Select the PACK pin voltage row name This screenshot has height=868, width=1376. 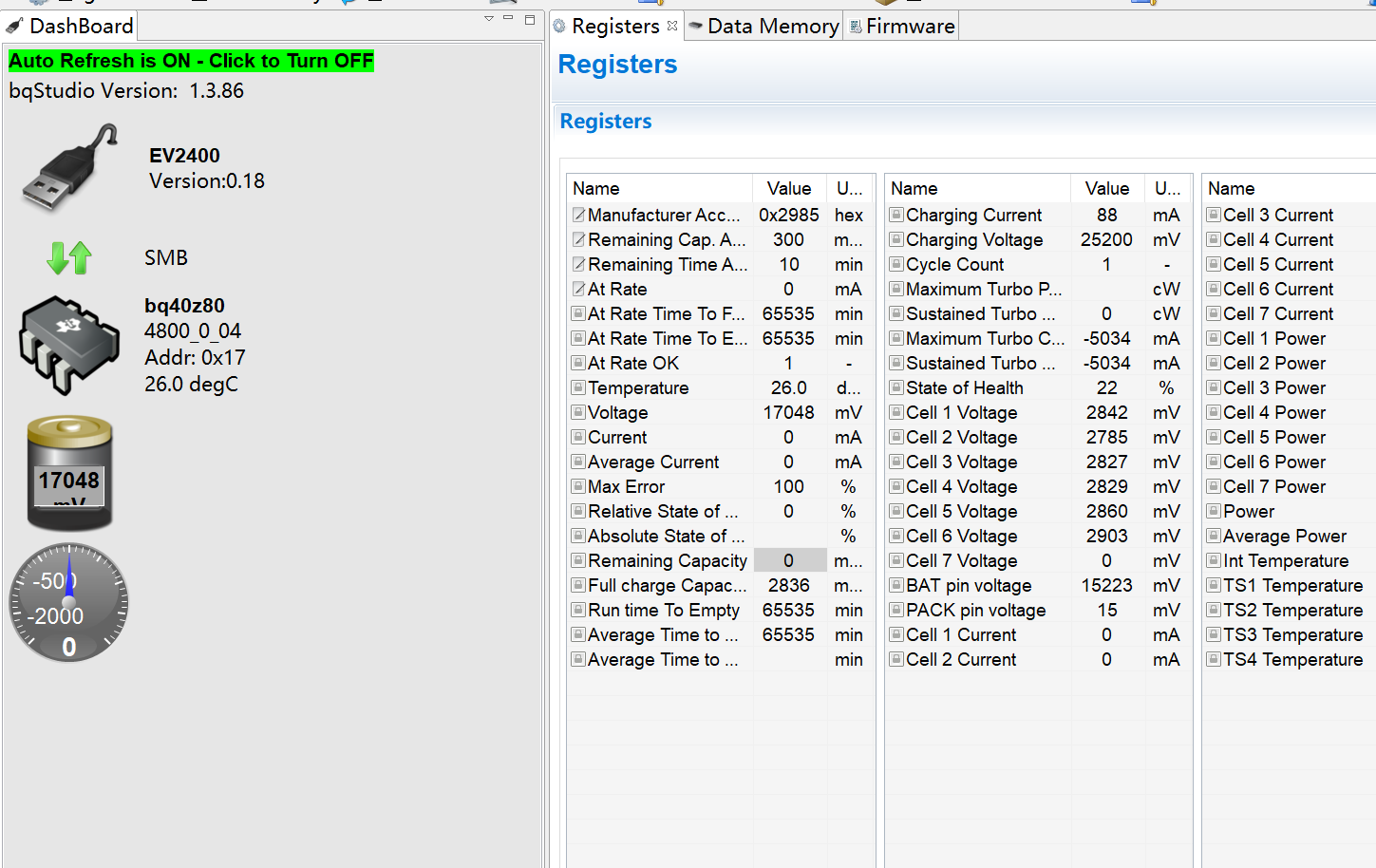[x=976, y=610]
